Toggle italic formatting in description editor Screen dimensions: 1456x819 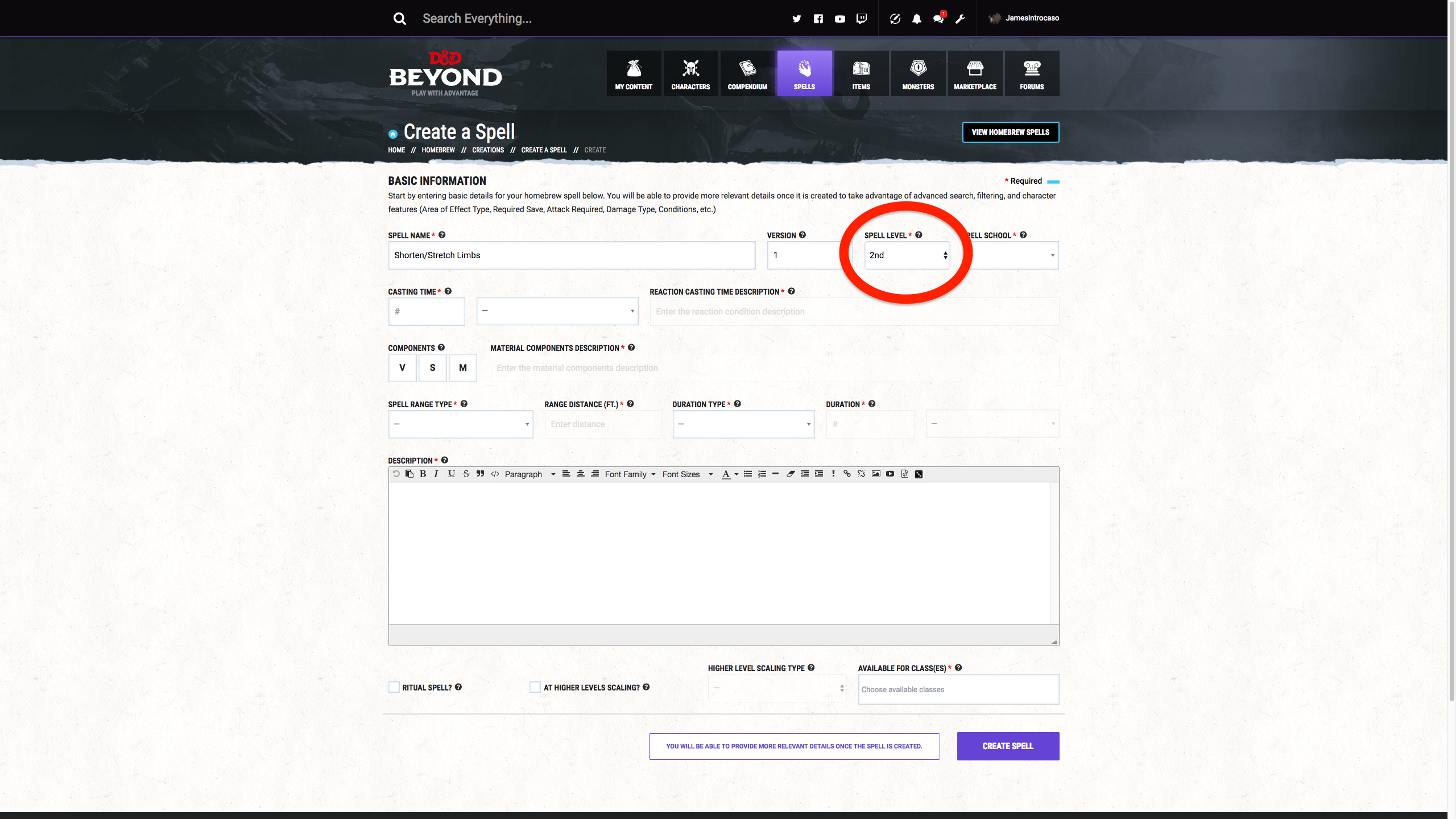coord(436,474)
